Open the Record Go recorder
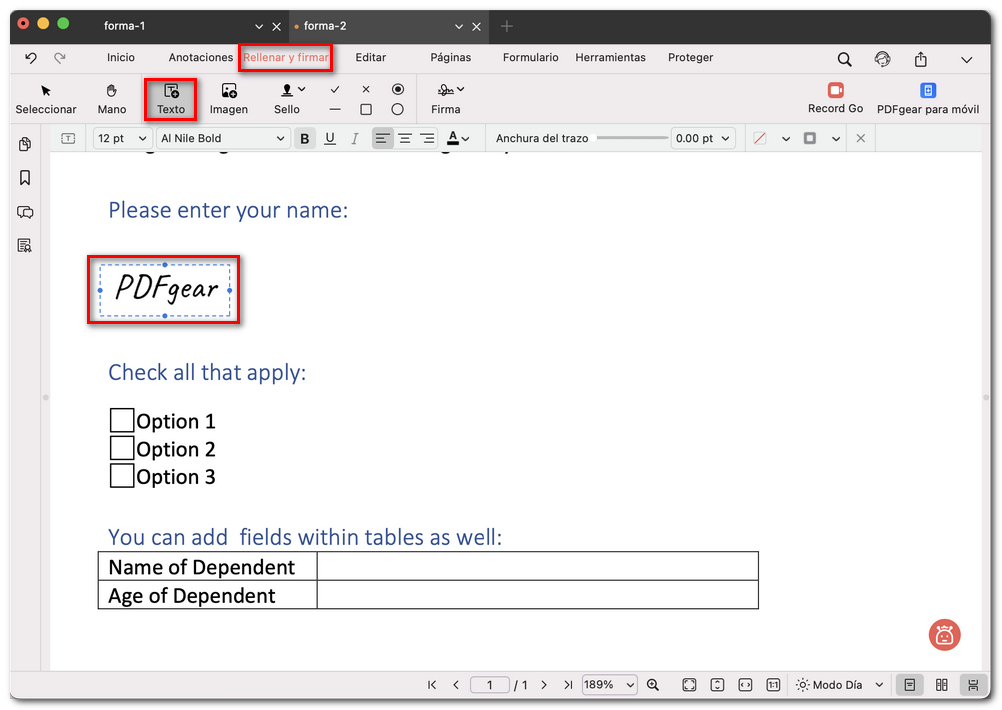The image size is (1002, 710). [835, 98]
